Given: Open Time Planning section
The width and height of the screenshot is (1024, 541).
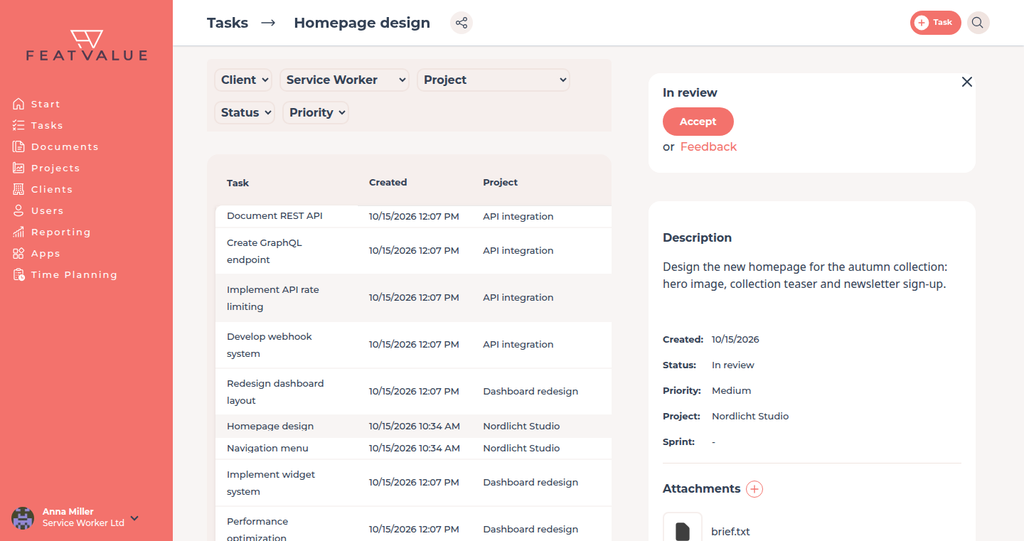Looking at the screenshot, I should (x=74, y=274).
